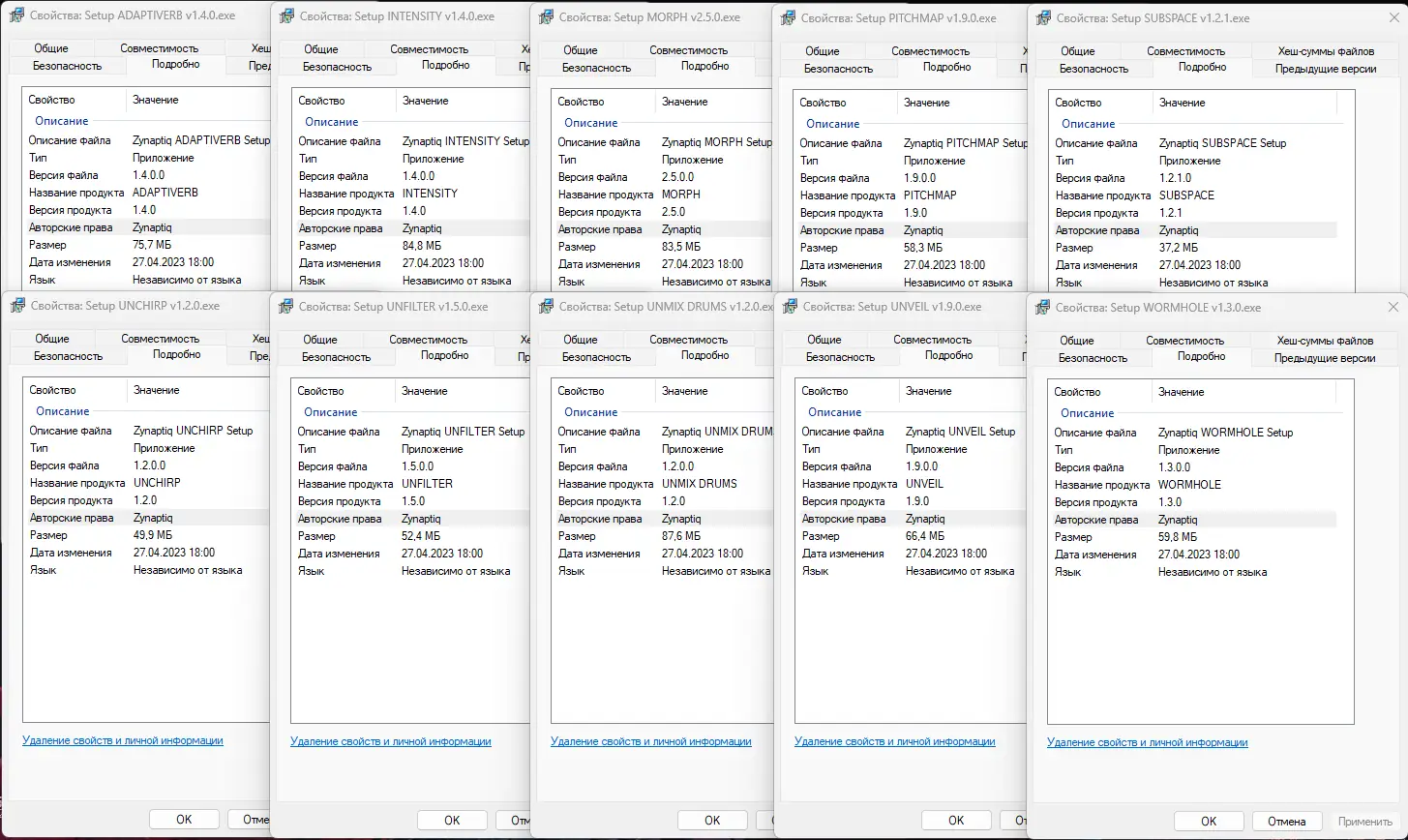This screenshot has width=1408, height=840.
Task: Open the Общие tab in UNMIX DRUMS window
Action: [x=581, y=340]
